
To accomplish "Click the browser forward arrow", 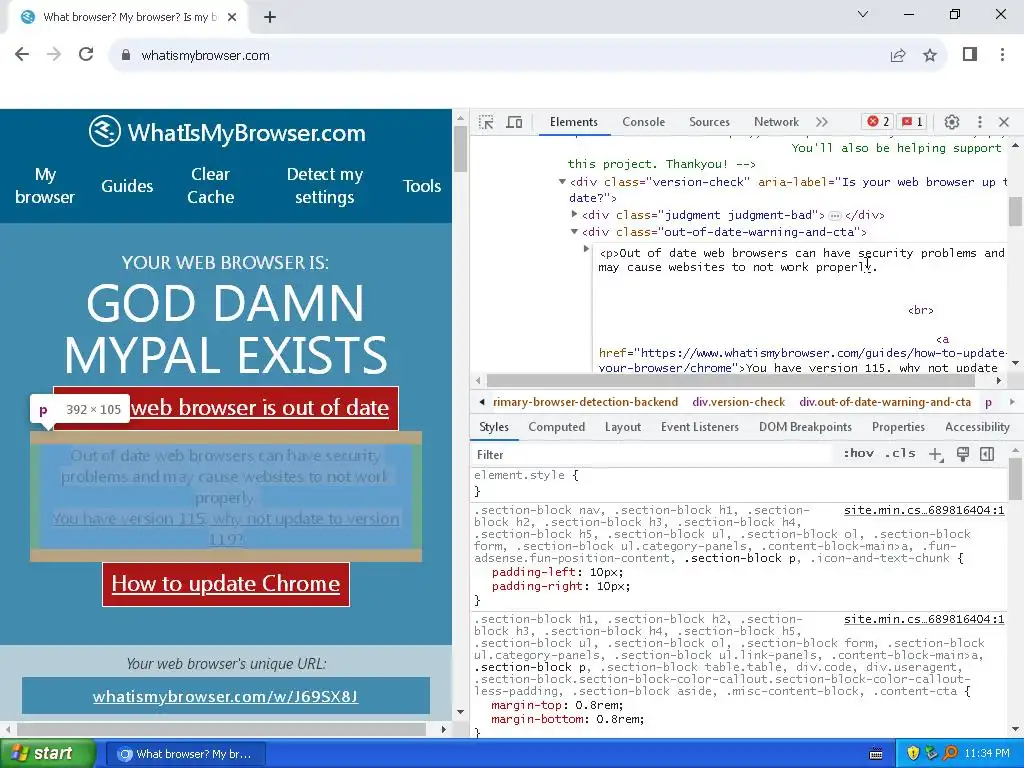I will pyautogui.click(x=54, y=55).
